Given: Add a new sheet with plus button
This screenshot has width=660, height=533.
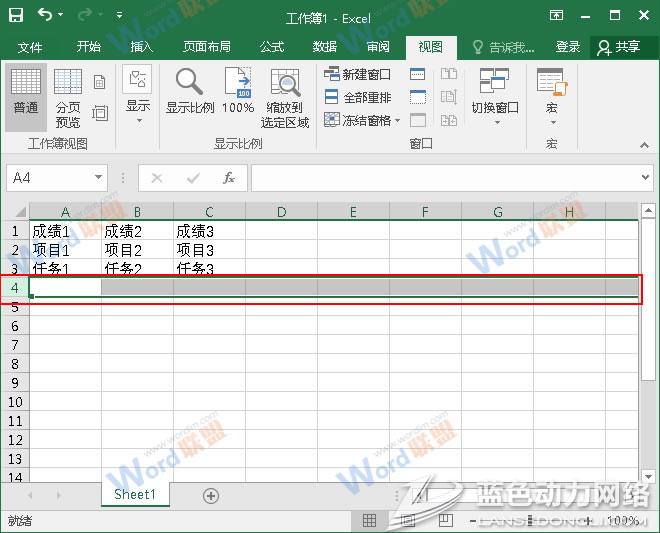Looking at the screenshot, I should pos(211,495).
